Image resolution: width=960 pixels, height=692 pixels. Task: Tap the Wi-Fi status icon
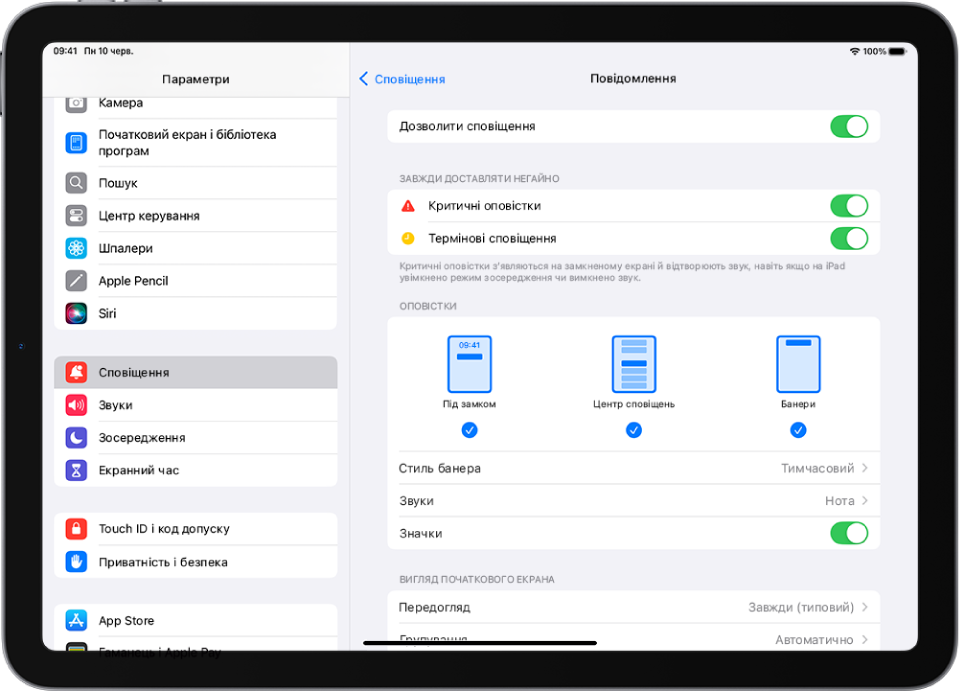coord(855,51)
